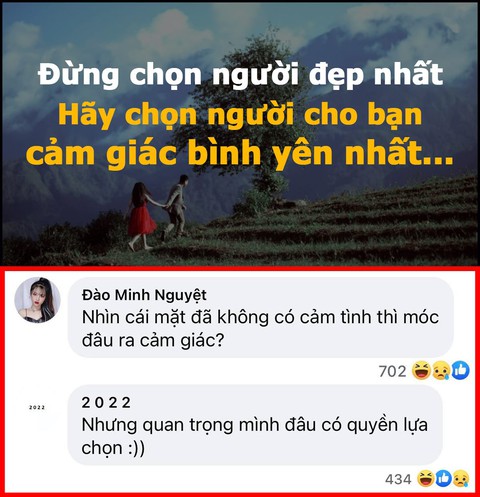The height and width of the screenshot is (497, 480).
Task: Click the 2022 commenter name
Action: [x=106, y=403]
